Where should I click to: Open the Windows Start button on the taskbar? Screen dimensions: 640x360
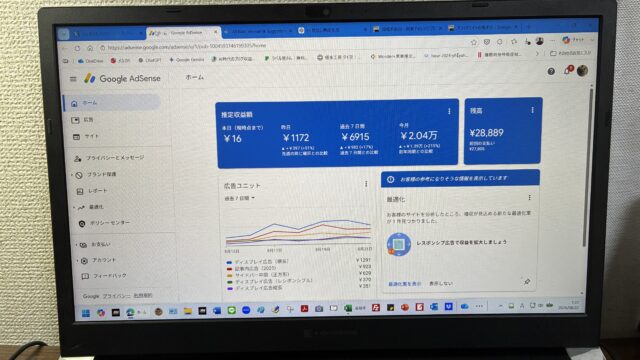[86, 313]
